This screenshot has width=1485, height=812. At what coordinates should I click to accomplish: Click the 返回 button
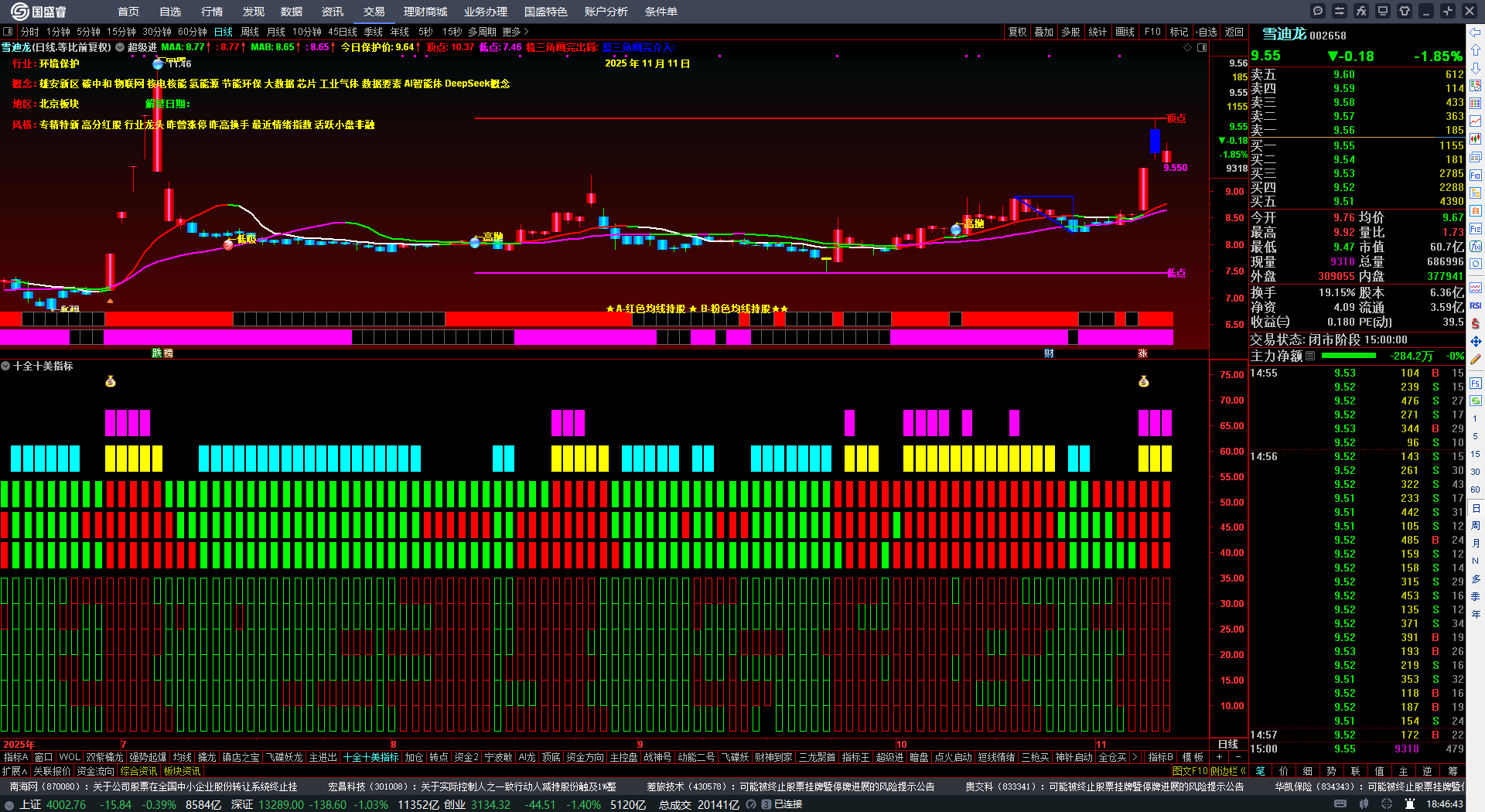[x=1234, y=32]
